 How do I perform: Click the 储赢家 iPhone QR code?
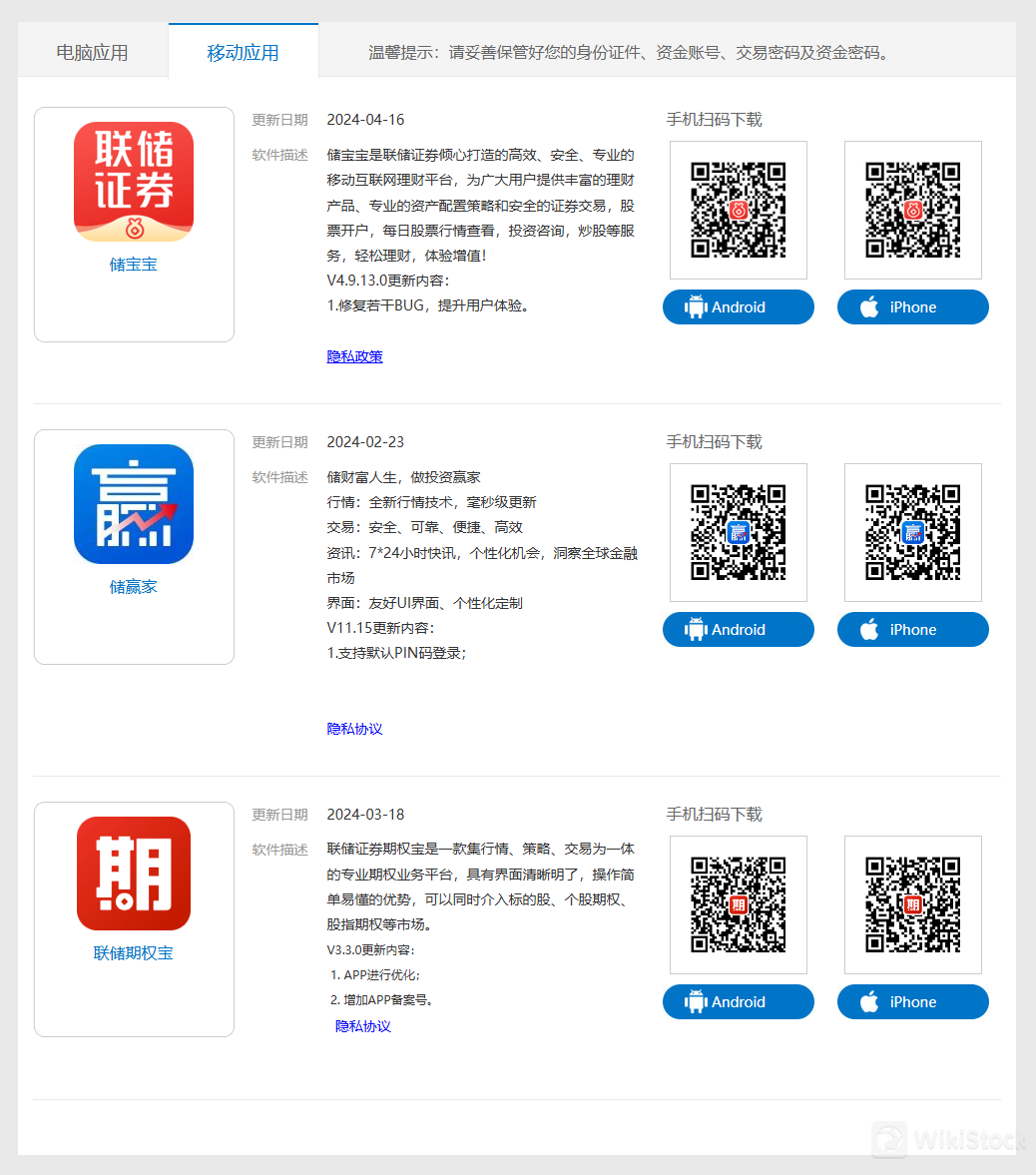[x=912, y=532]
